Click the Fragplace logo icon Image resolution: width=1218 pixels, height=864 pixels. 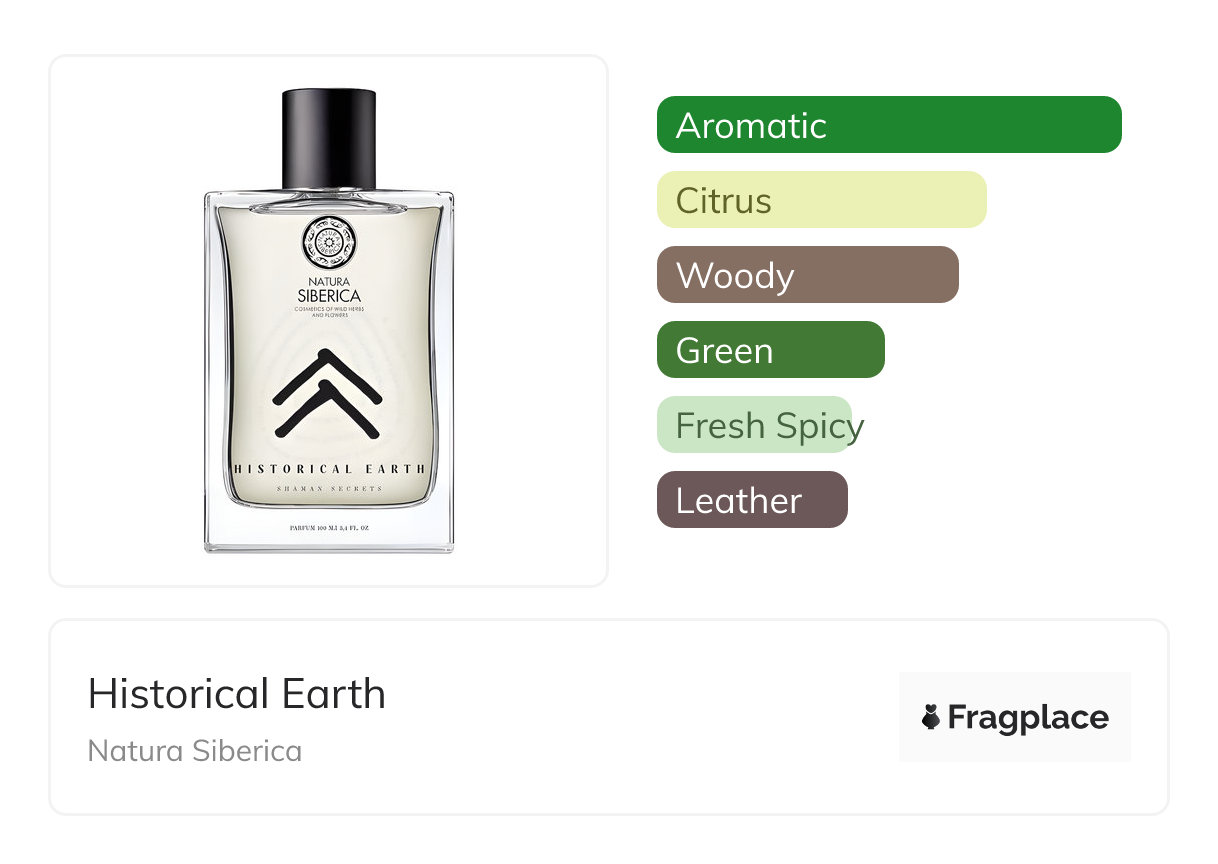pyautogui.click(x=931, y=717)
